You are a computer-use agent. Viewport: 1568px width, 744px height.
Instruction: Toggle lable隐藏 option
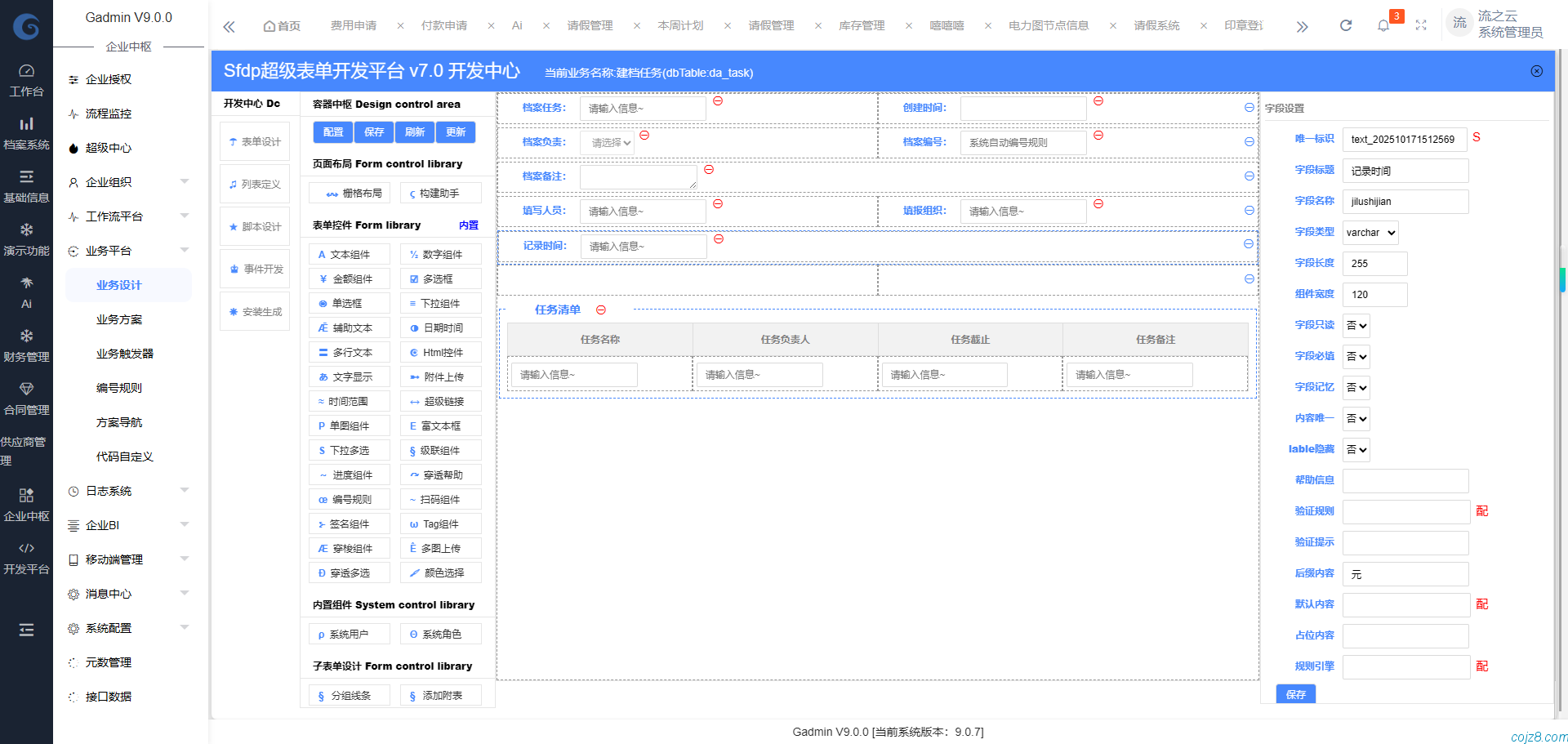1356,449
